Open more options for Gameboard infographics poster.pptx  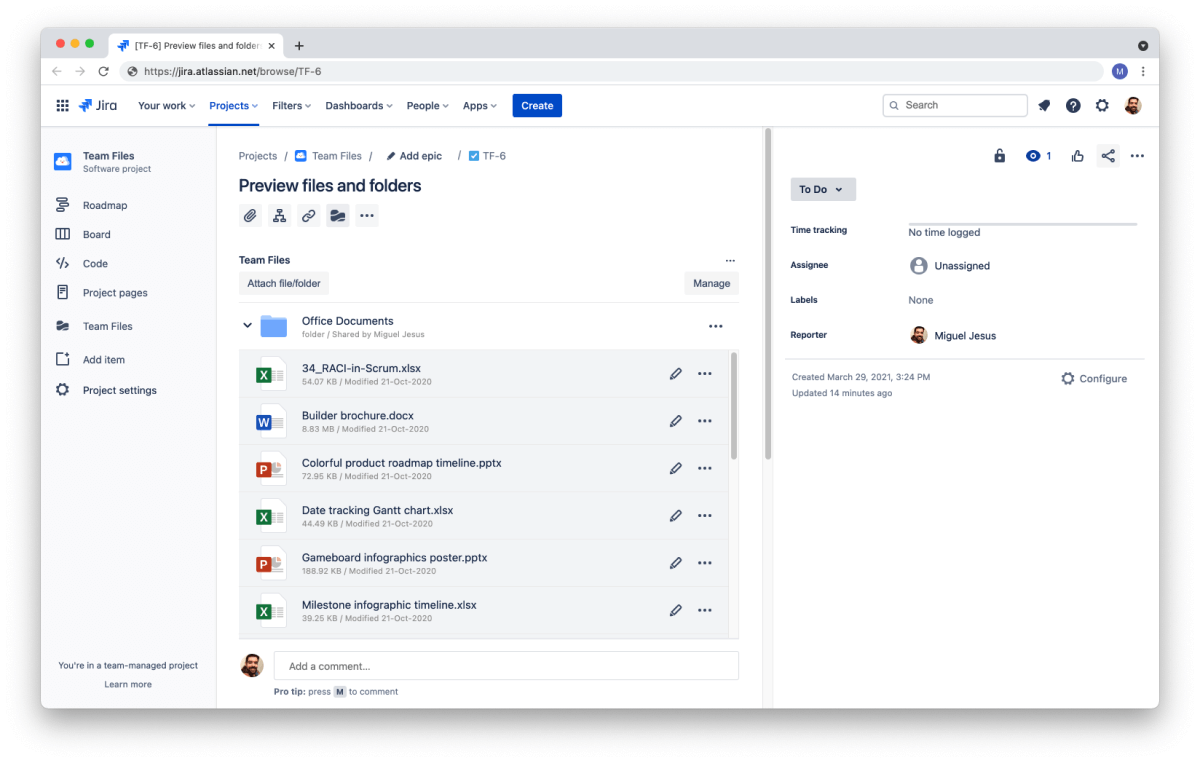705,563
